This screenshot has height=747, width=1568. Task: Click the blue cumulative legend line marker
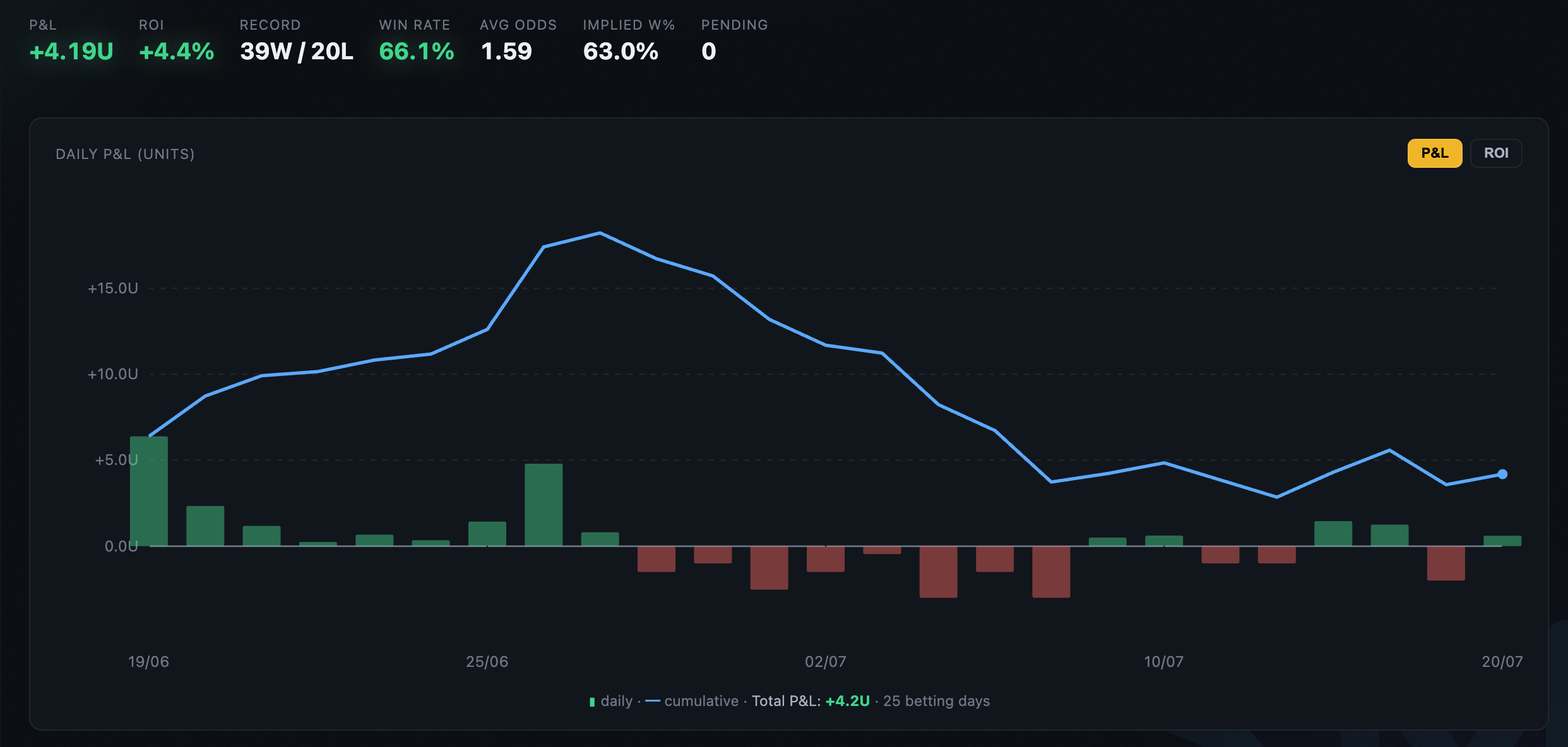[653, 701]
